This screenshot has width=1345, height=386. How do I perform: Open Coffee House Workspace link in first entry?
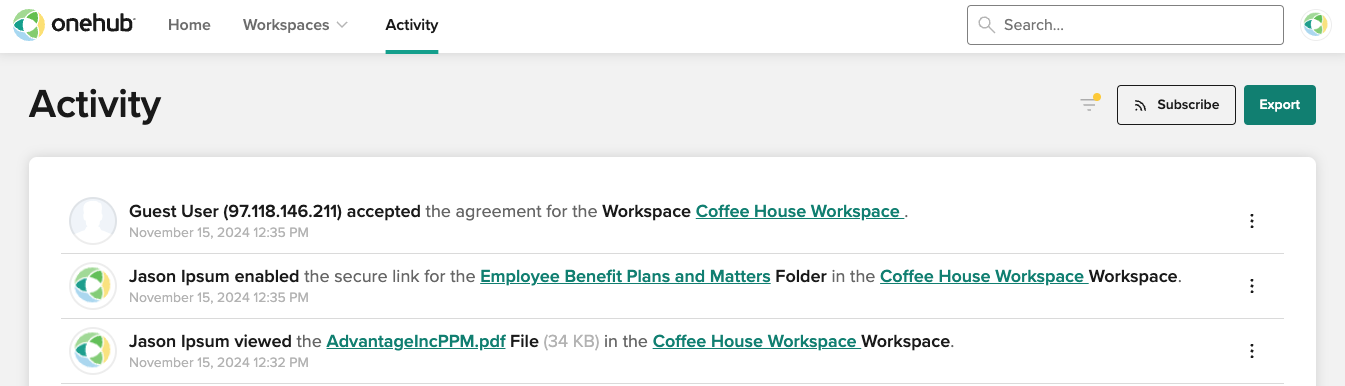pos(800,212)
